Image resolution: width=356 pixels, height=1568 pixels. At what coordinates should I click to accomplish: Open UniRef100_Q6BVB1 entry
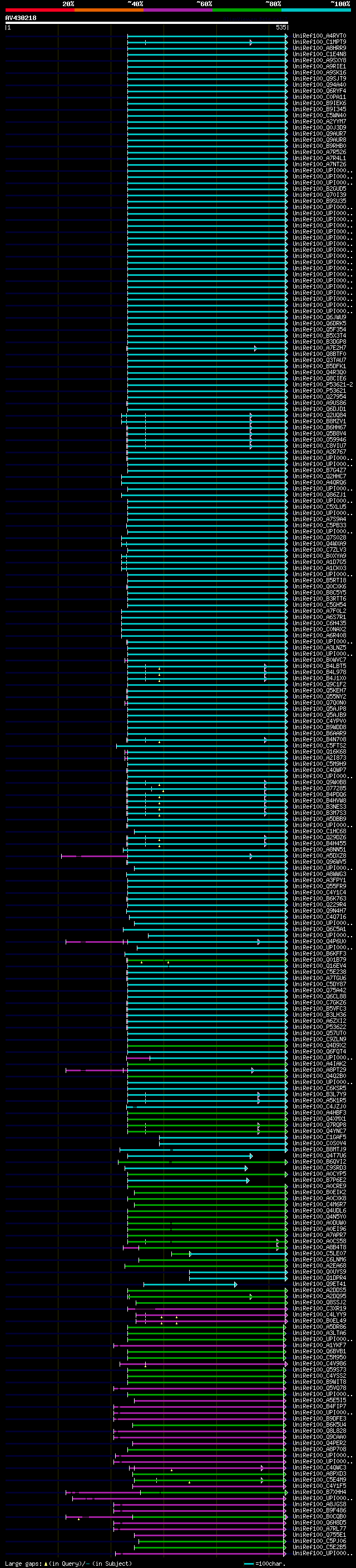[x=319, y=1351]
